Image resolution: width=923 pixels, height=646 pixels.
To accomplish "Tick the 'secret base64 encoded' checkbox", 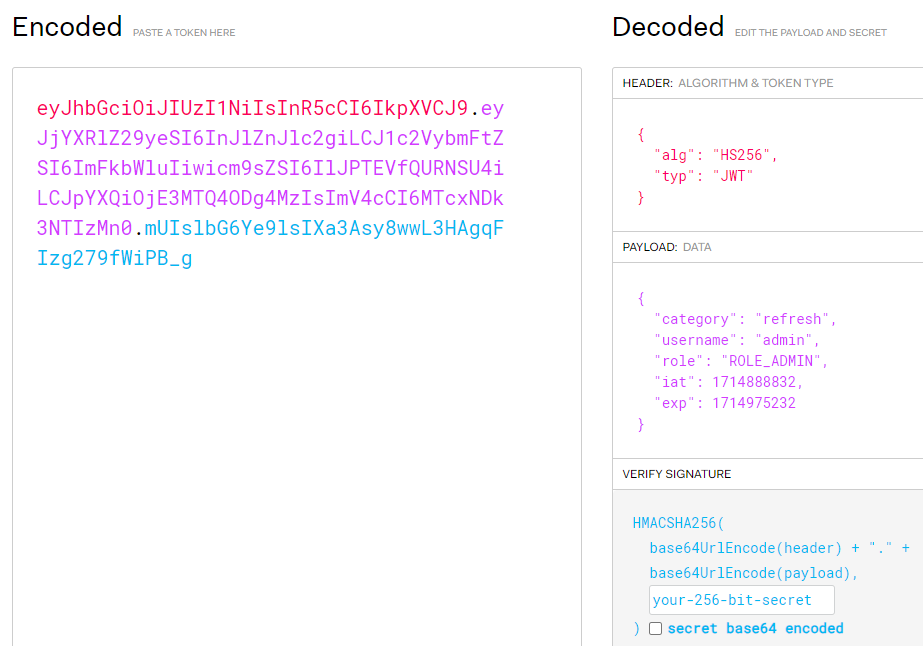I will click(655, 628).
